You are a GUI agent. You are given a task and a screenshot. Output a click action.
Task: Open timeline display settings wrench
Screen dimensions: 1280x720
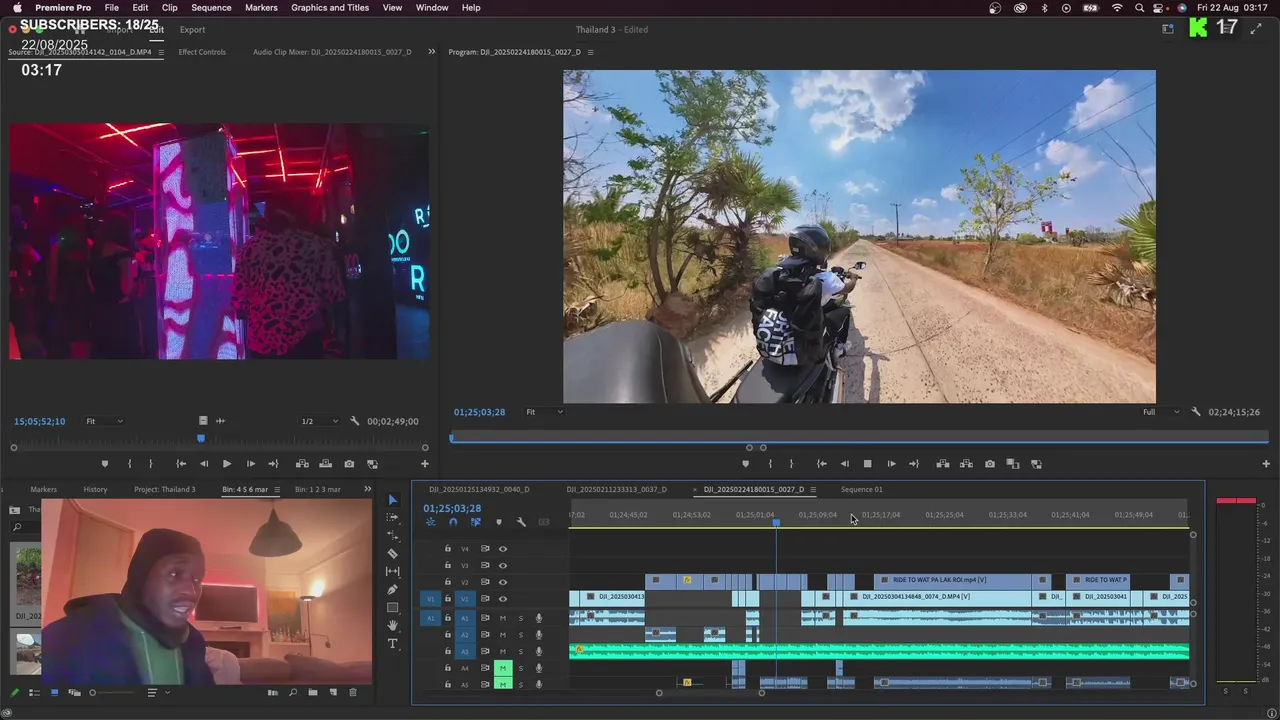pos(521,522)
